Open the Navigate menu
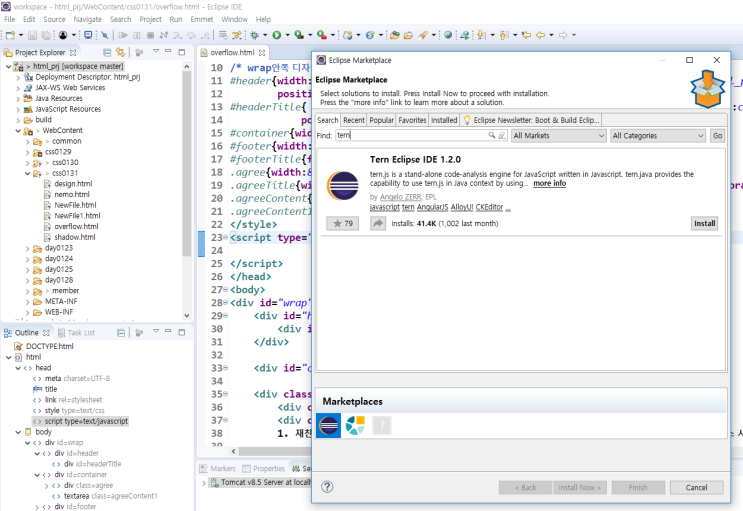The height and width of the screenshot is (511, 743). 87,19
